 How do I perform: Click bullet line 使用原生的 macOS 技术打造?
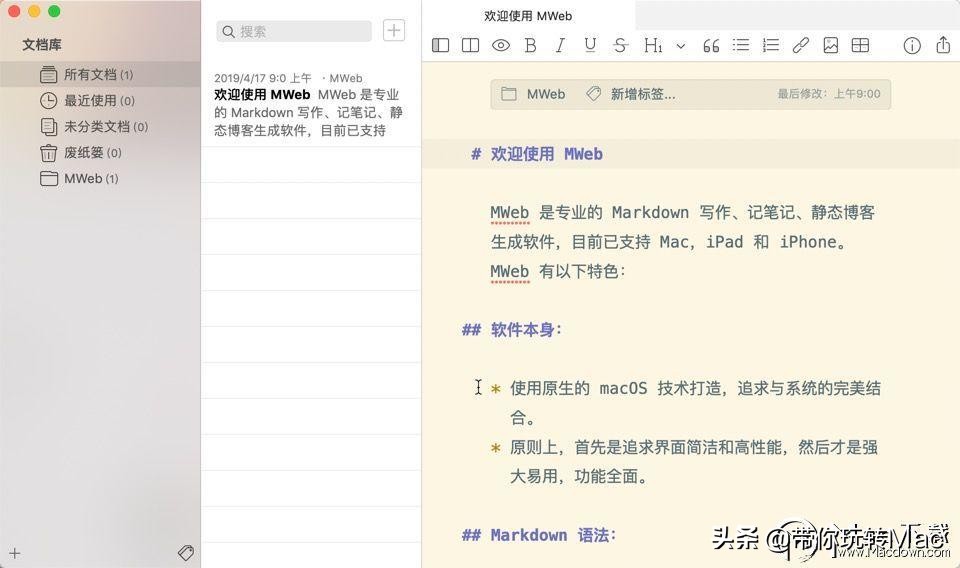pos(686,403)
